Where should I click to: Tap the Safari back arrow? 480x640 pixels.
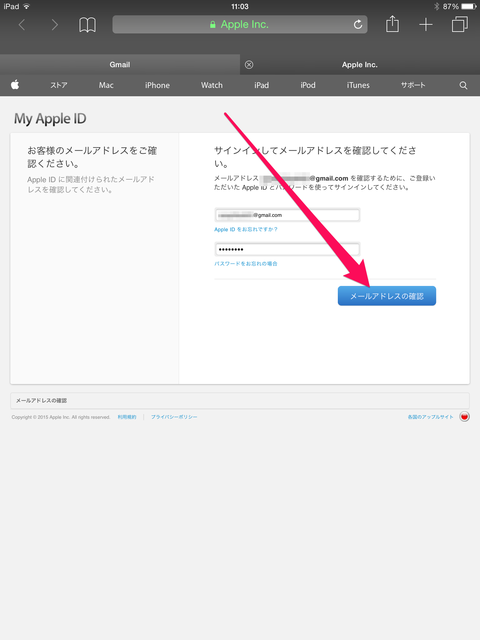pos(22,25)
